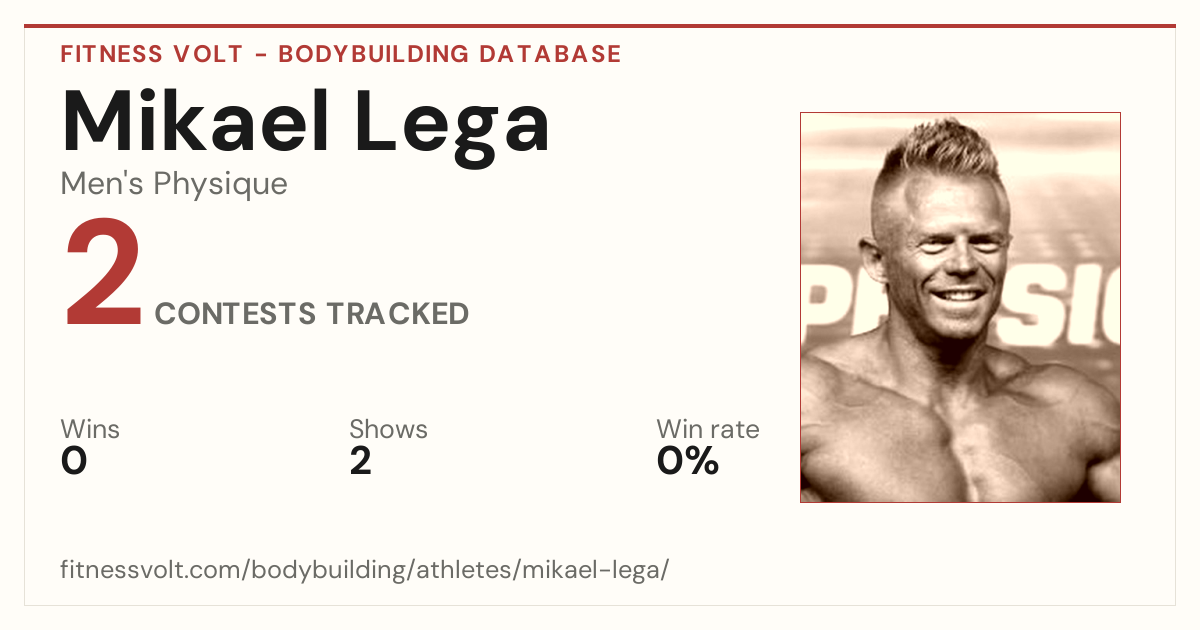Click the Mikael Lega athlete photo
This screenshot has height=630, width=1200.
960,307
